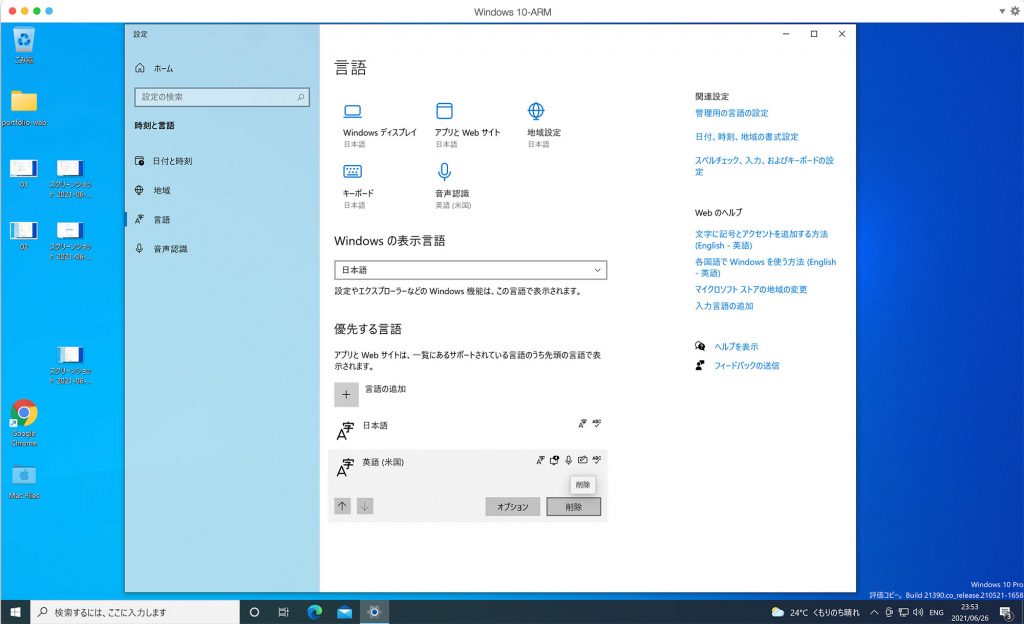Click フィードバックの送信 link
The height and width of the screenshot is (624, 1024).
pyautogui.click(x=746, y=366)
